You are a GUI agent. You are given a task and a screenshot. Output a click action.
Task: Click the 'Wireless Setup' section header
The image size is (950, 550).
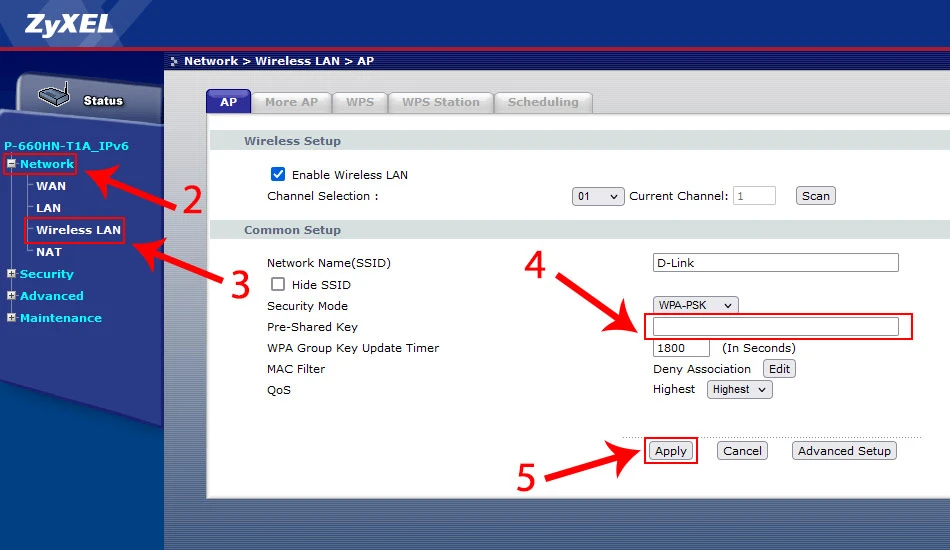point(292,141)
